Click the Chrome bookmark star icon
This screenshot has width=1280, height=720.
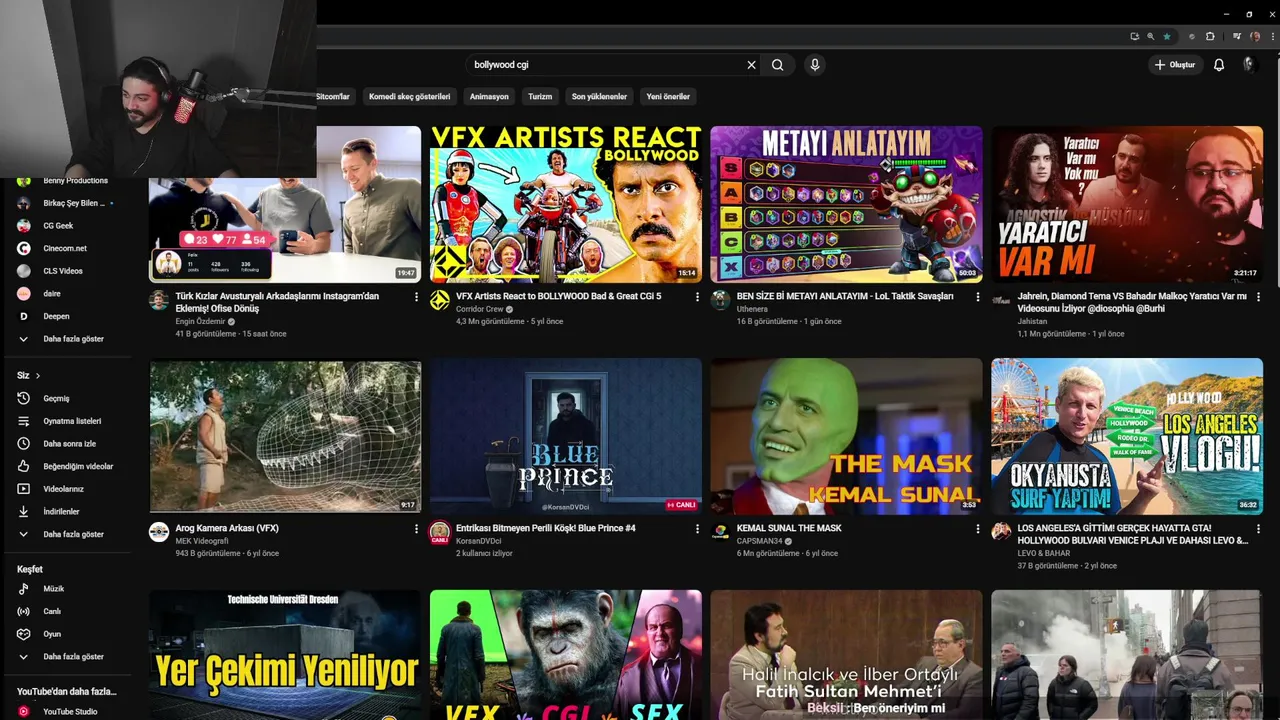click(1167, 36)
